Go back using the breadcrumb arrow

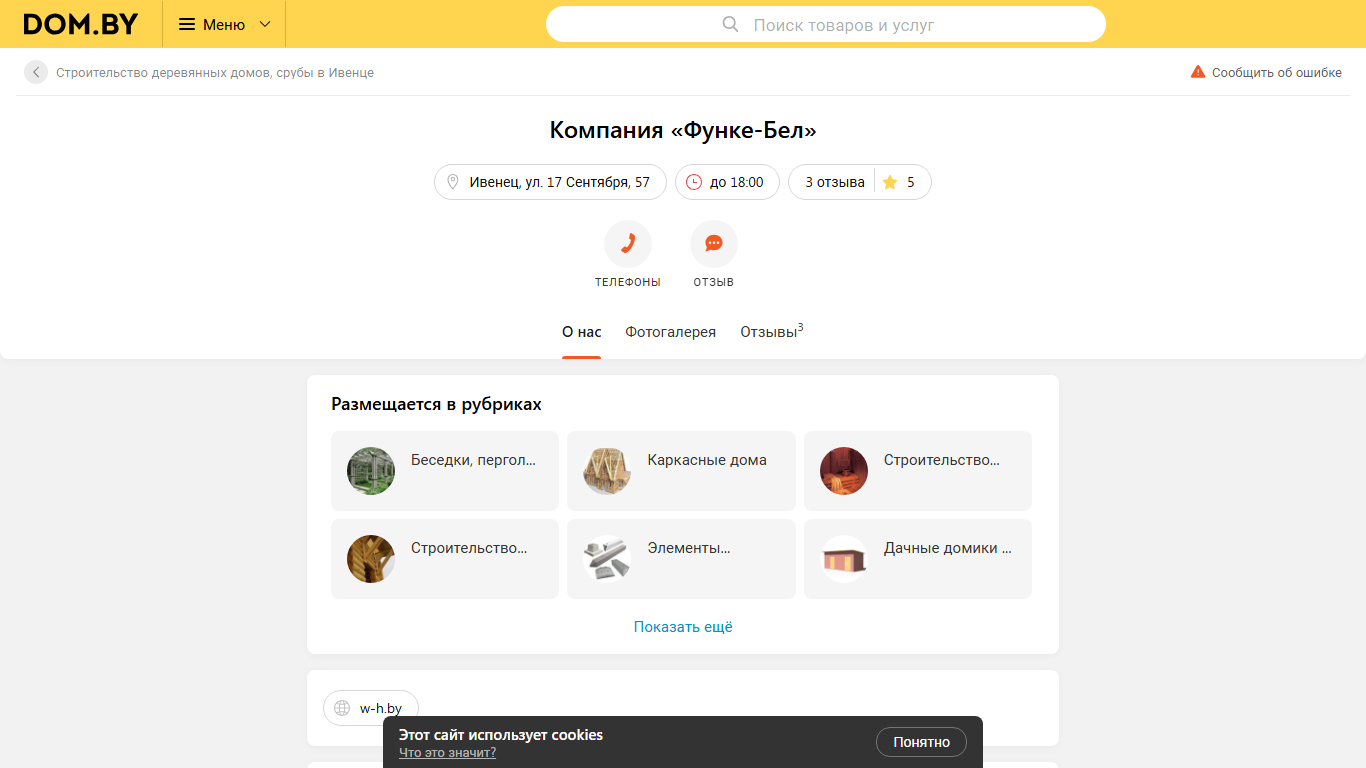[36, 72]
